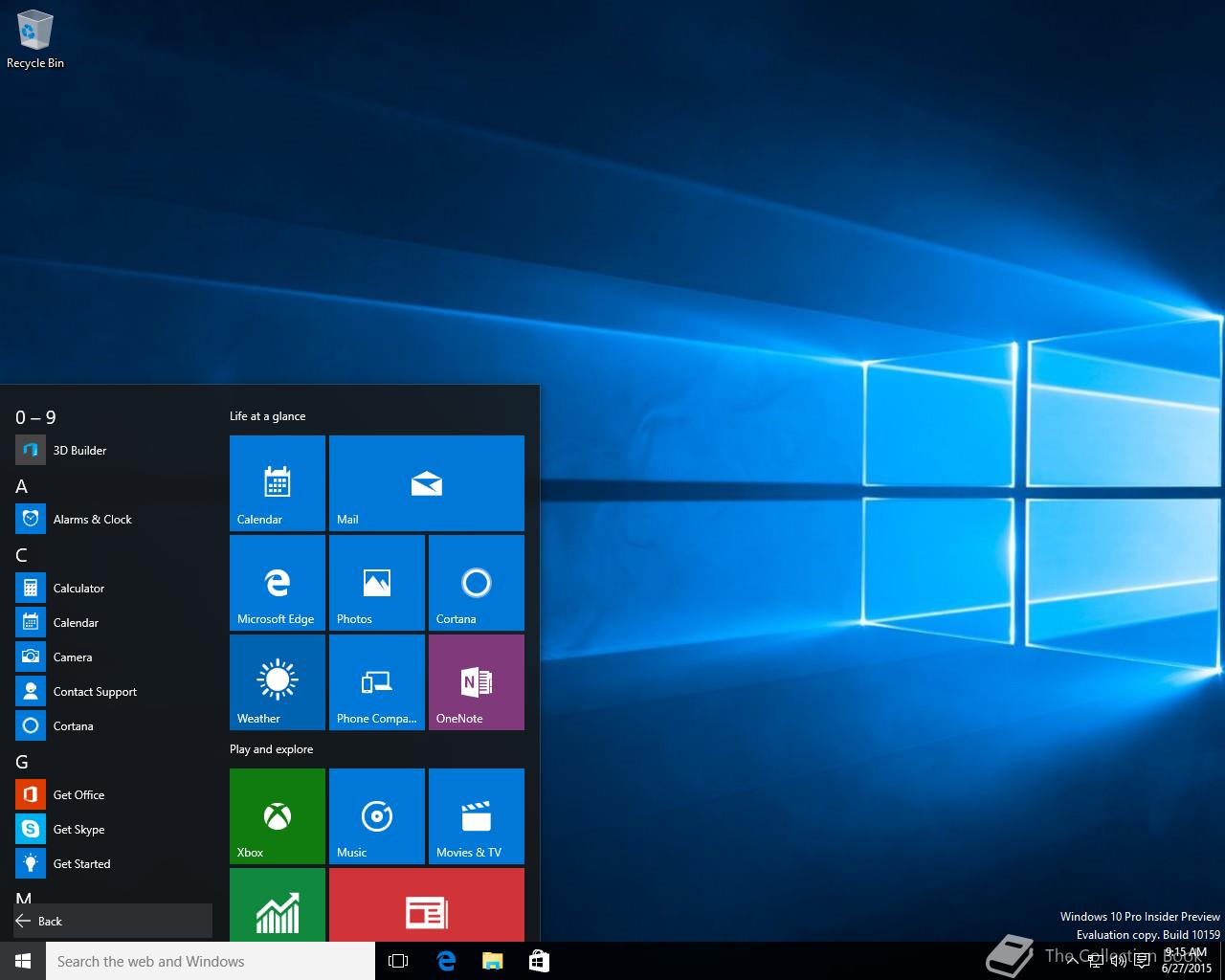The image size is (1225, 980).
Task: Open the network status tray icon
Action: [1095, 961]
